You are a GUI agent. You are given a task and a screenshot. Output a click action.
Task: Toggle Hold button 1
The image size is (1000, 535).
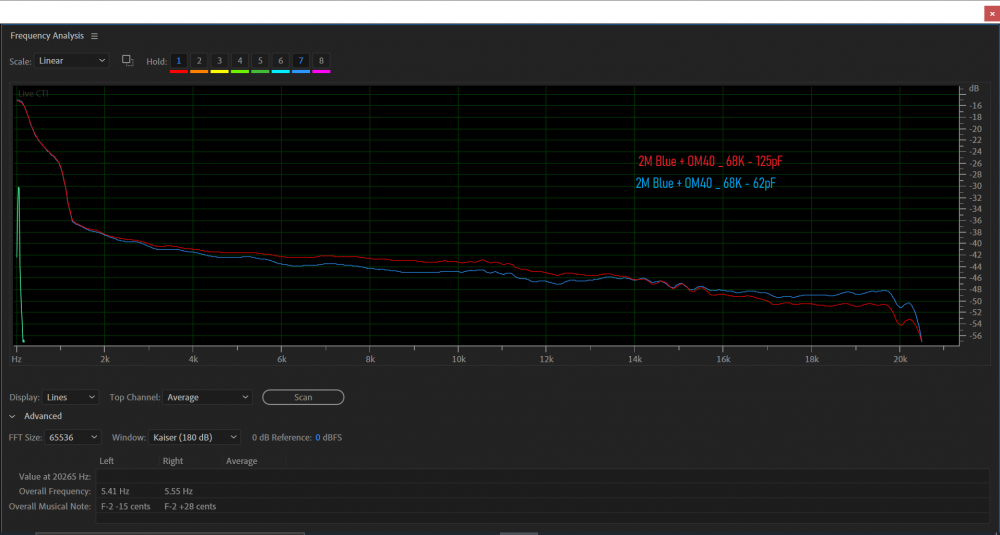[x=178, y=61]
